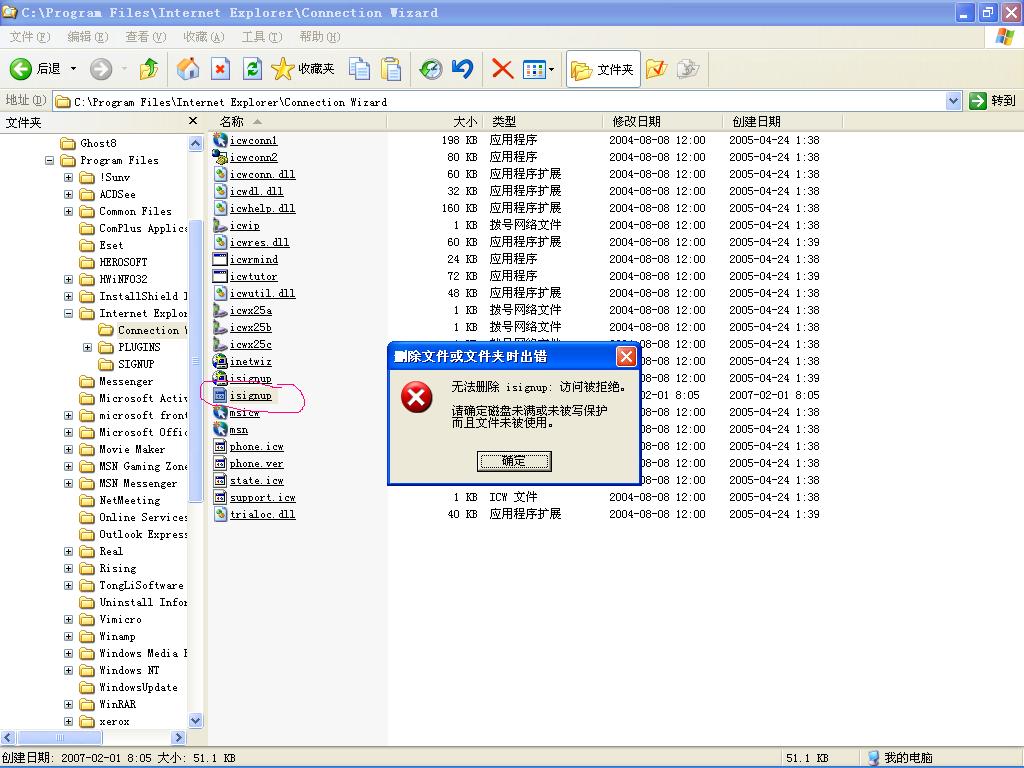The height and width of the screenshot is (768, 1024).
Task: Sort by 大小 column header
Action: [435, 121]
